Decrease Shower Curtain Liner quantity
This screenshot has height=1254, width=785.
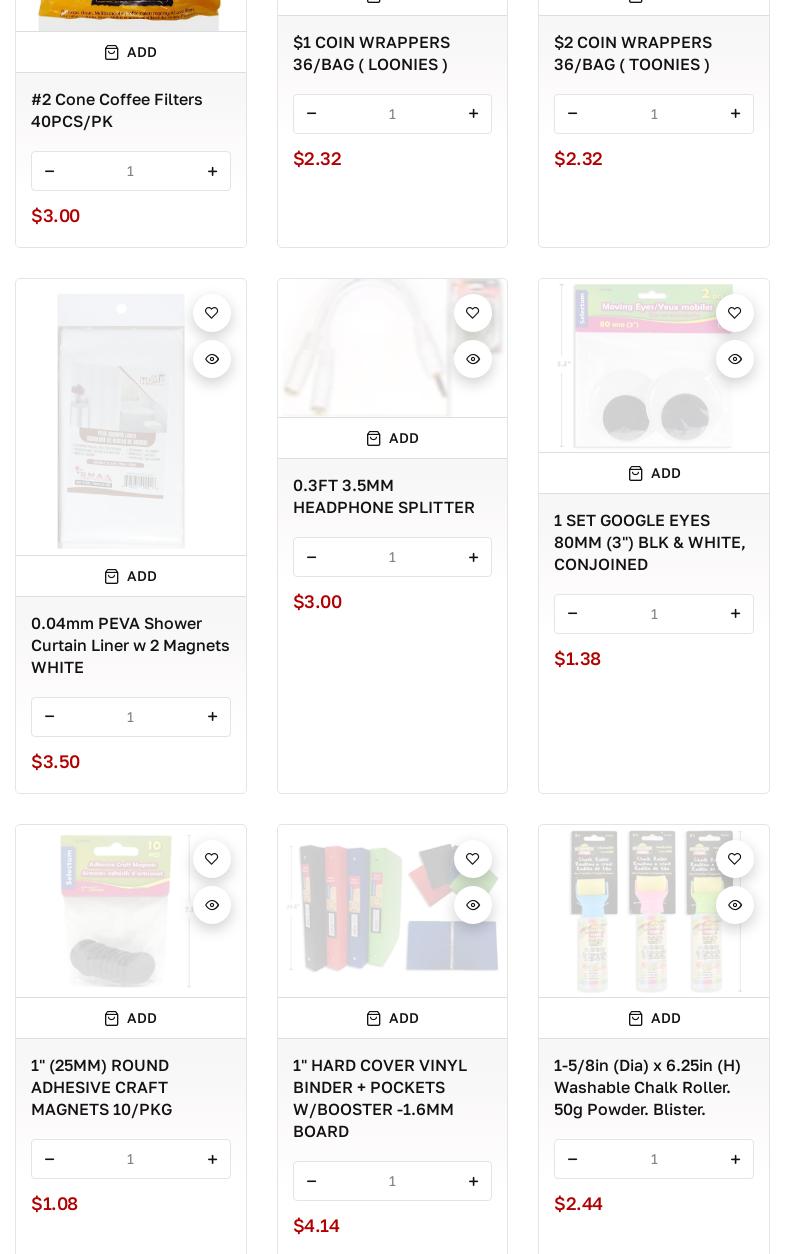point(50,717)
